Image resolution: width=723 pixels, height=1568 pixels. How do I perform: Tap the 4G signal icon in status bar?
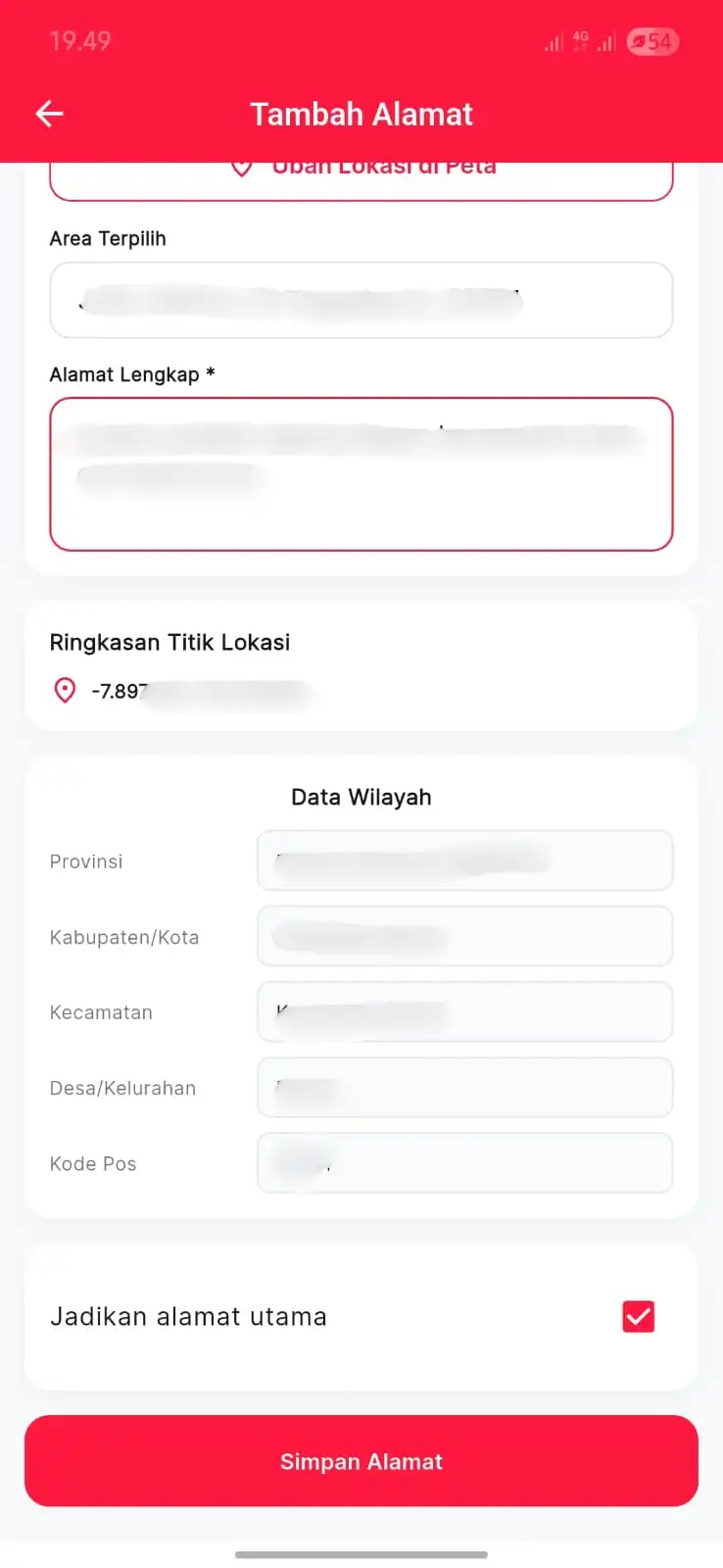point(580,40)
